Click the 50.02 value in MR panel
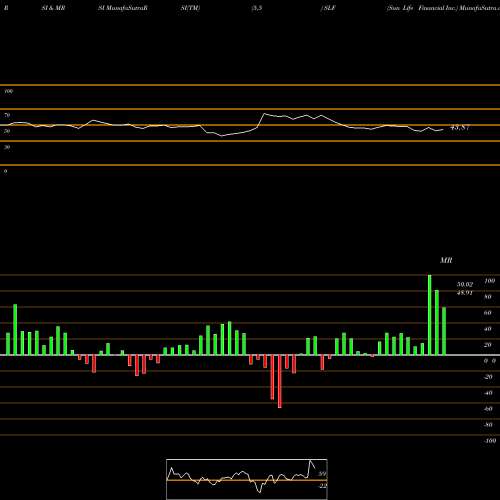Screen dimensions: 500x500 (465, 284)
